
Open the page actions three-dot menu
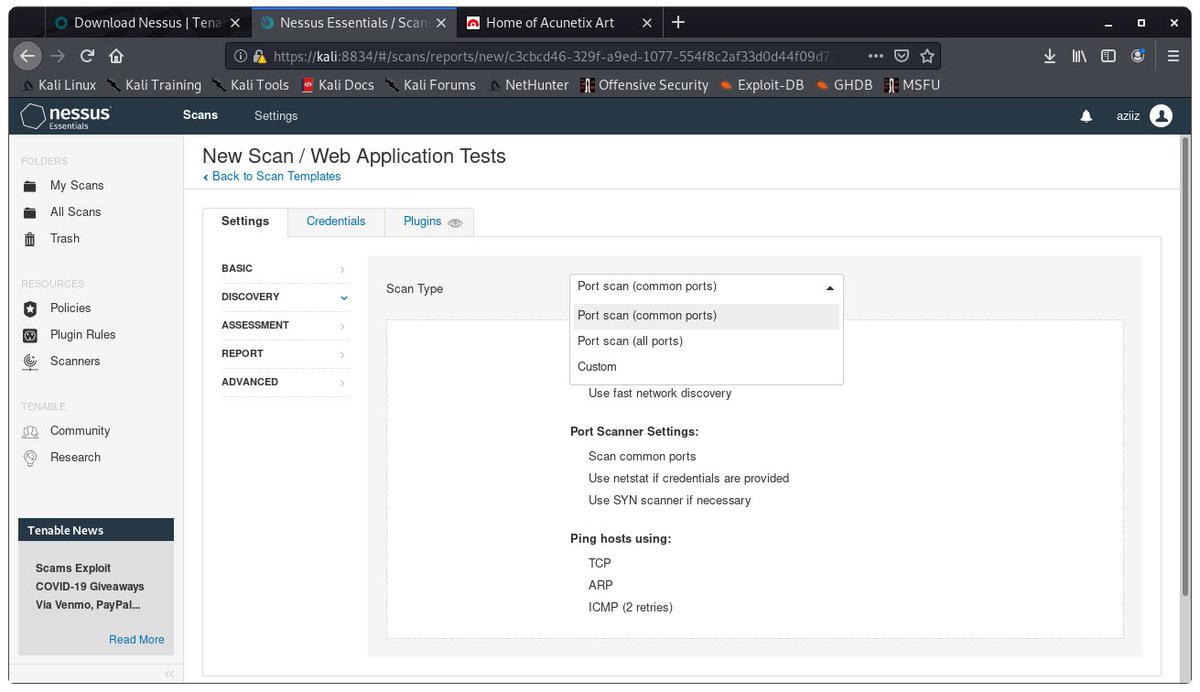click(875, 57)
